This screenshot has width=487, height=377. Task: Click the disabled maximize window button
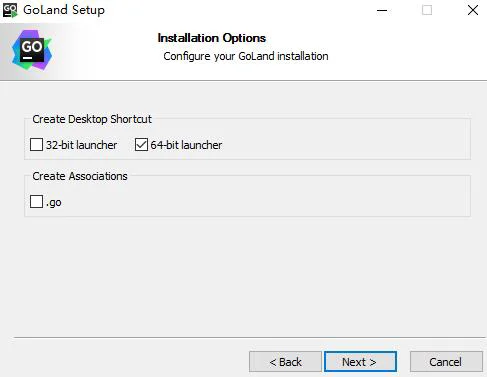427,10
